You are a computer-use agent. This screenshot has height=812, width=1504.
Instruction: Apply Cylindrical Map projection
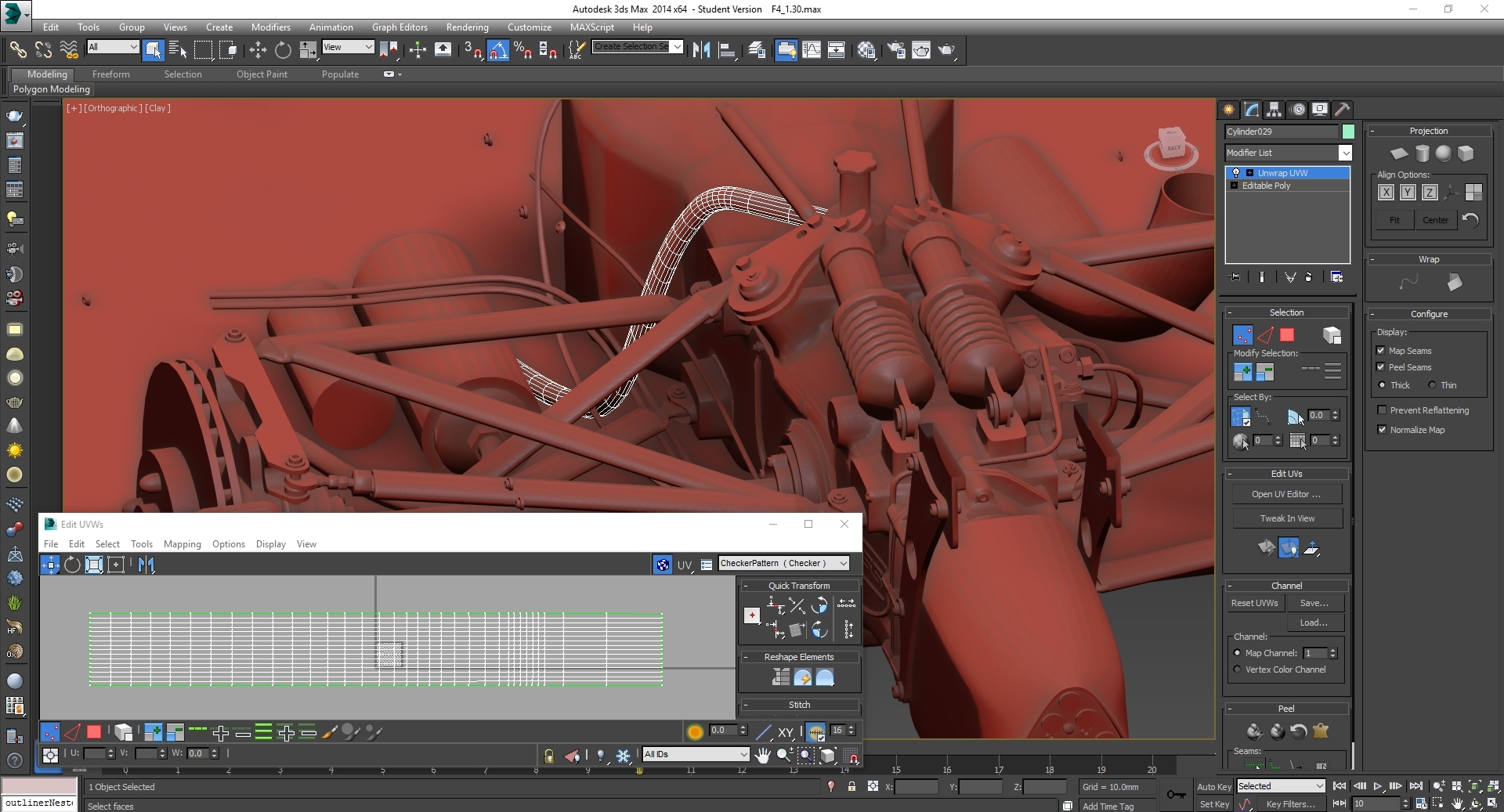tap(1422, 153)
